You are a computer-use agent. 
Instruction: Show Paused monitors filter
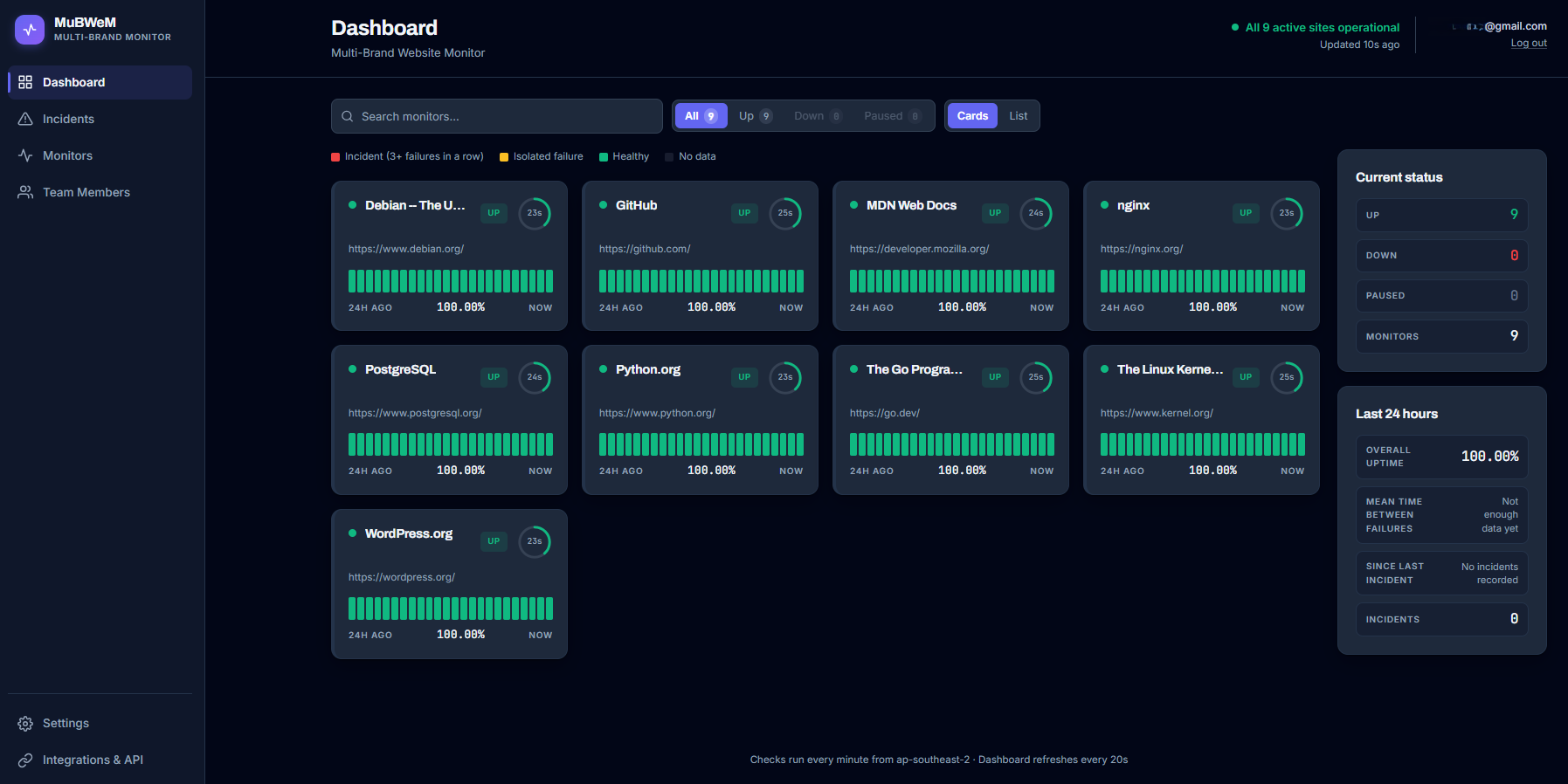[x=892, y=116]
